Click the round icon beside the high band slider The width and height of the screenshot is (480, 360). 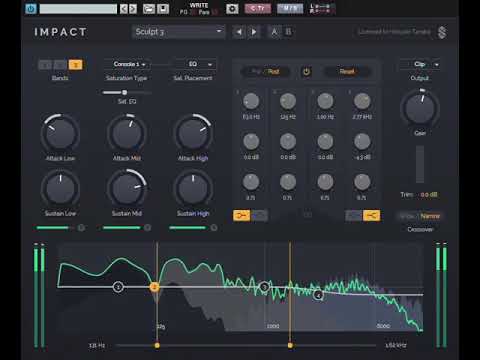[214, 228]
